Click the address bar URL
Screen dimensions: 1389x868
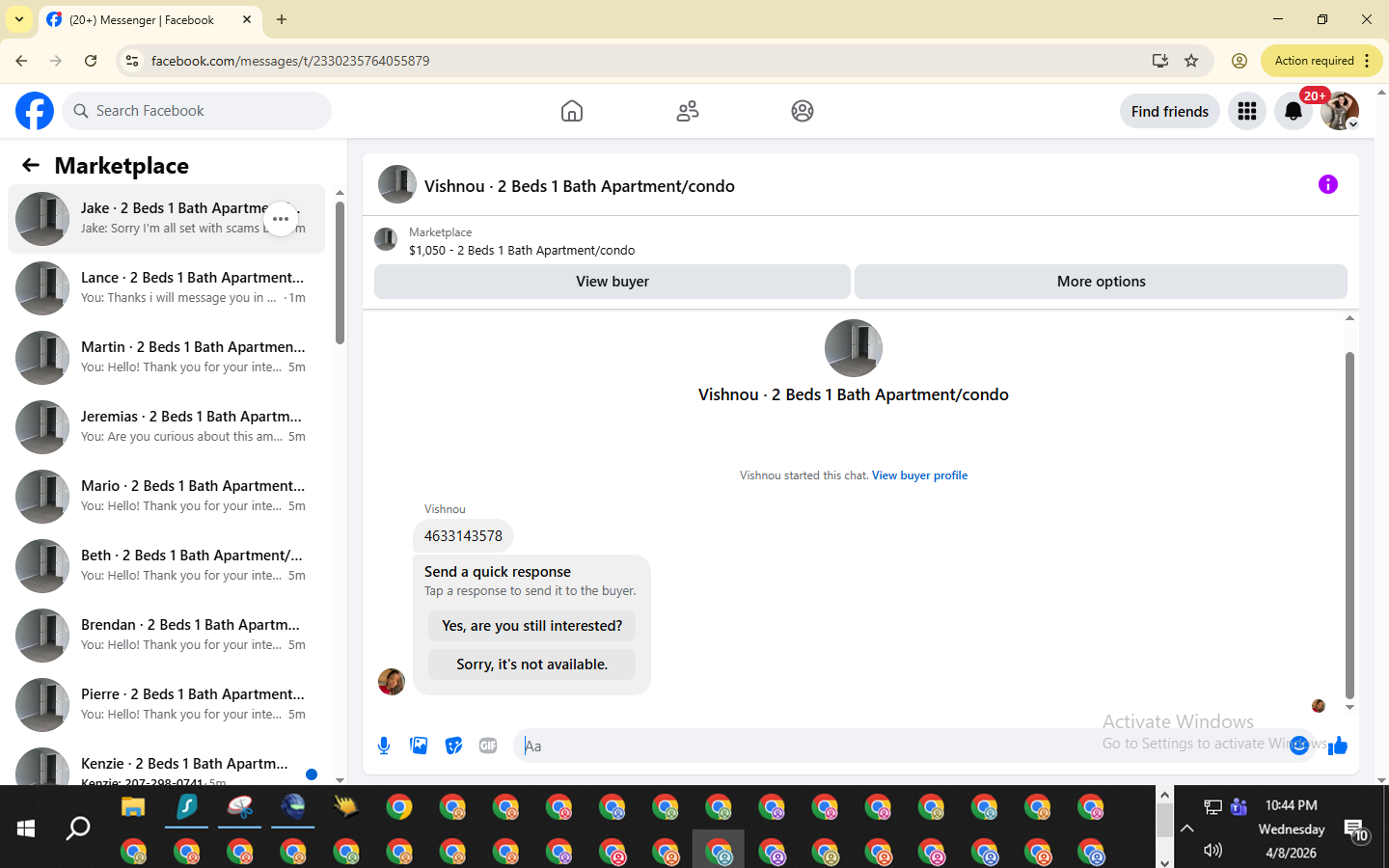pos(290,61)
